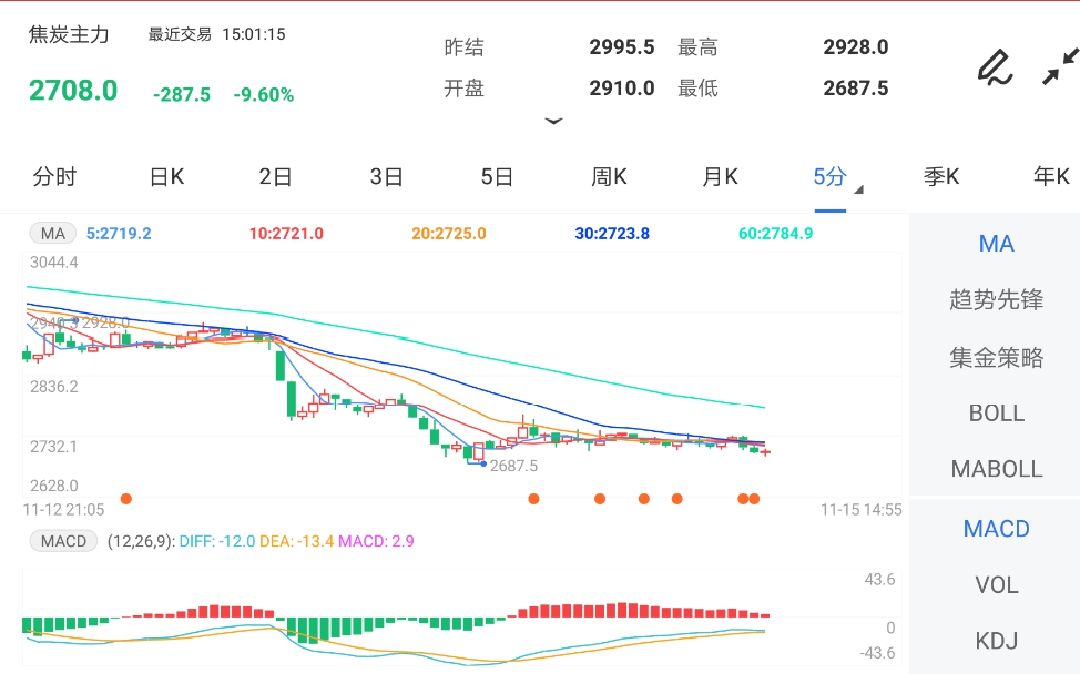Switch to 月K chart tab
This screenshot has height=674, width=1080.
pos(720,177)
